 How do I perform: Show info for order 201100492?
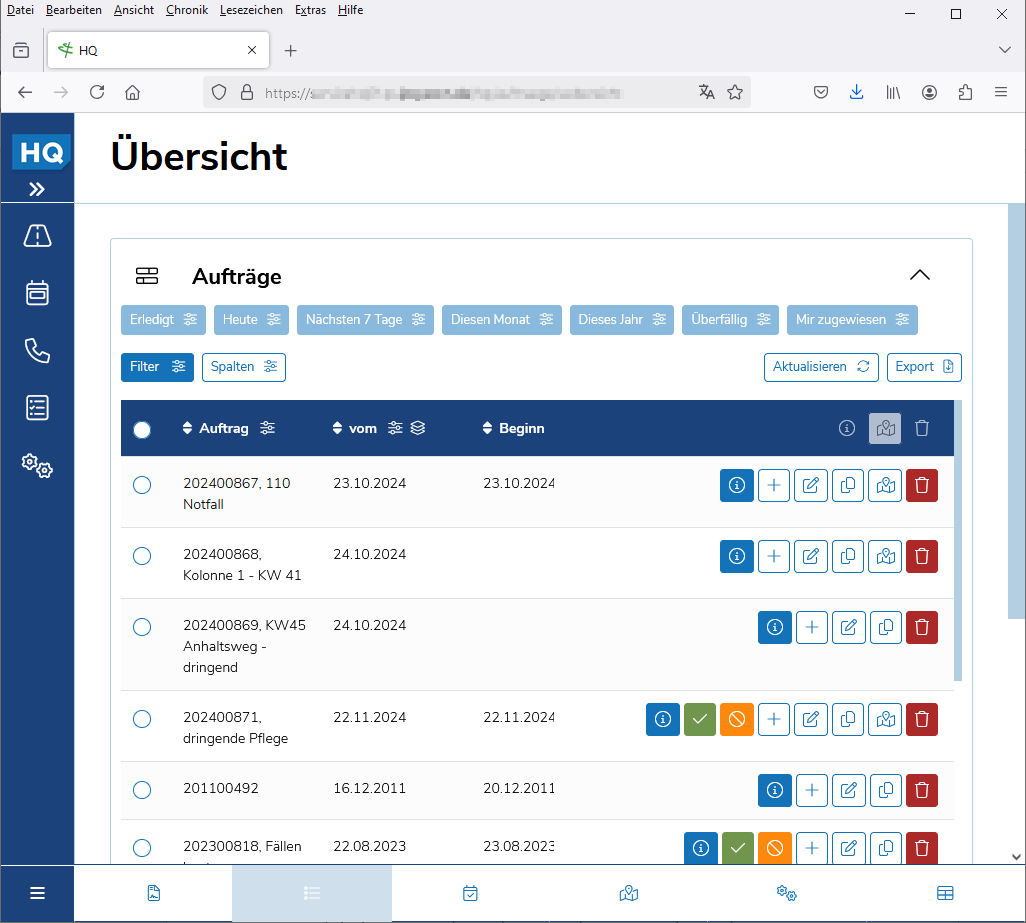pyautogui.click(x=774, y=790)
